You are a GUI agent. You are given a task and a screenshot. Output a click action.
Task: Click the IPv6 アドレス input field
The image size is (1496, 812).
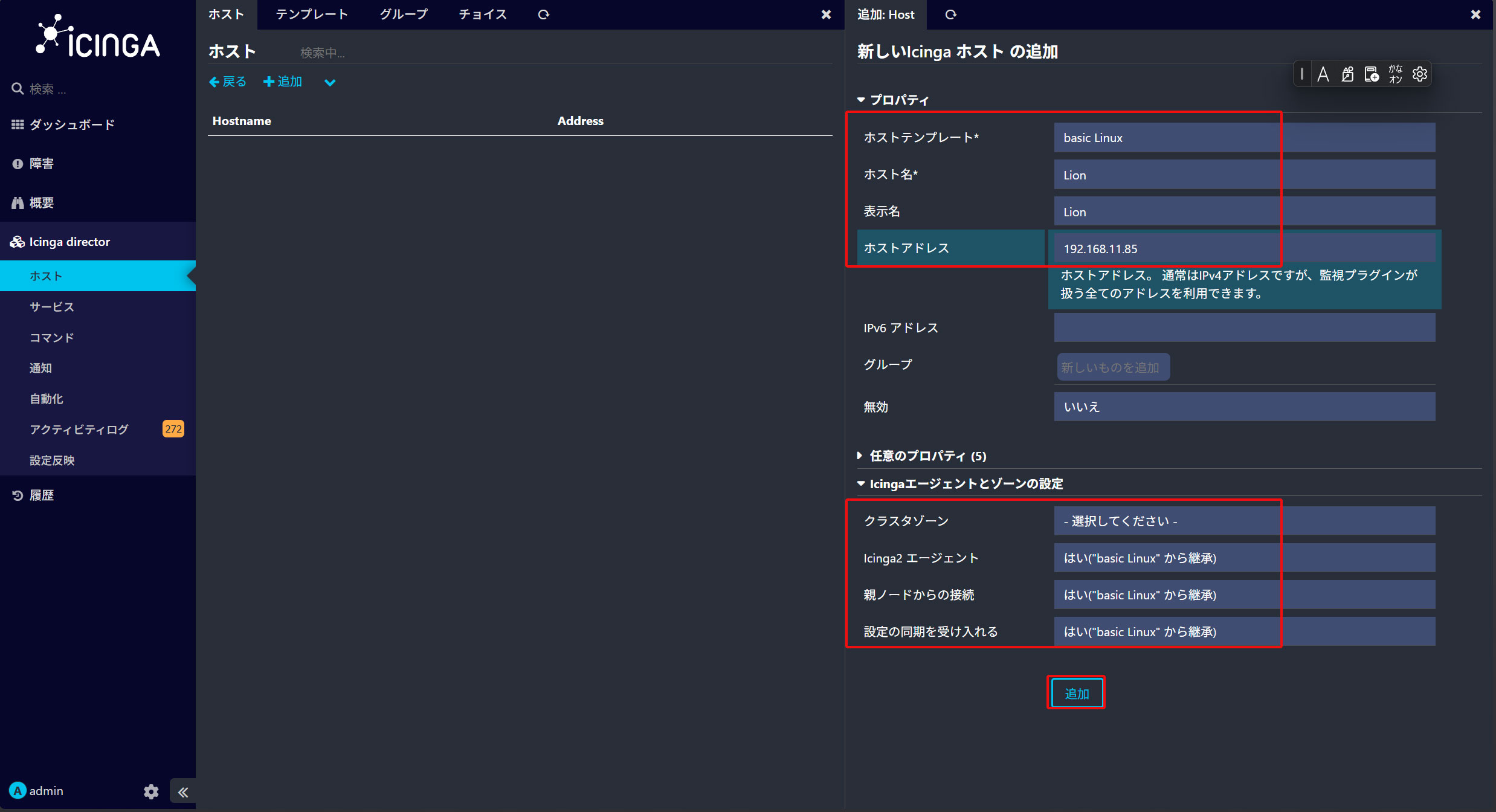click(x=1245, y=328)
